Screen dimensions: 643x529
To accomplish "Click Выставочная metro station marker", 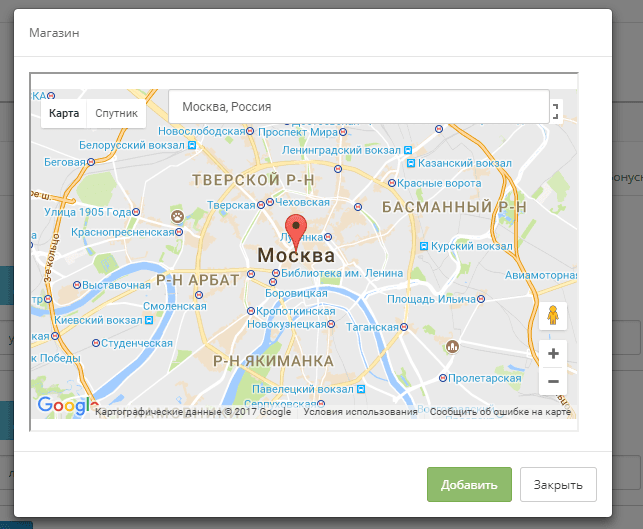I will 77,285.
